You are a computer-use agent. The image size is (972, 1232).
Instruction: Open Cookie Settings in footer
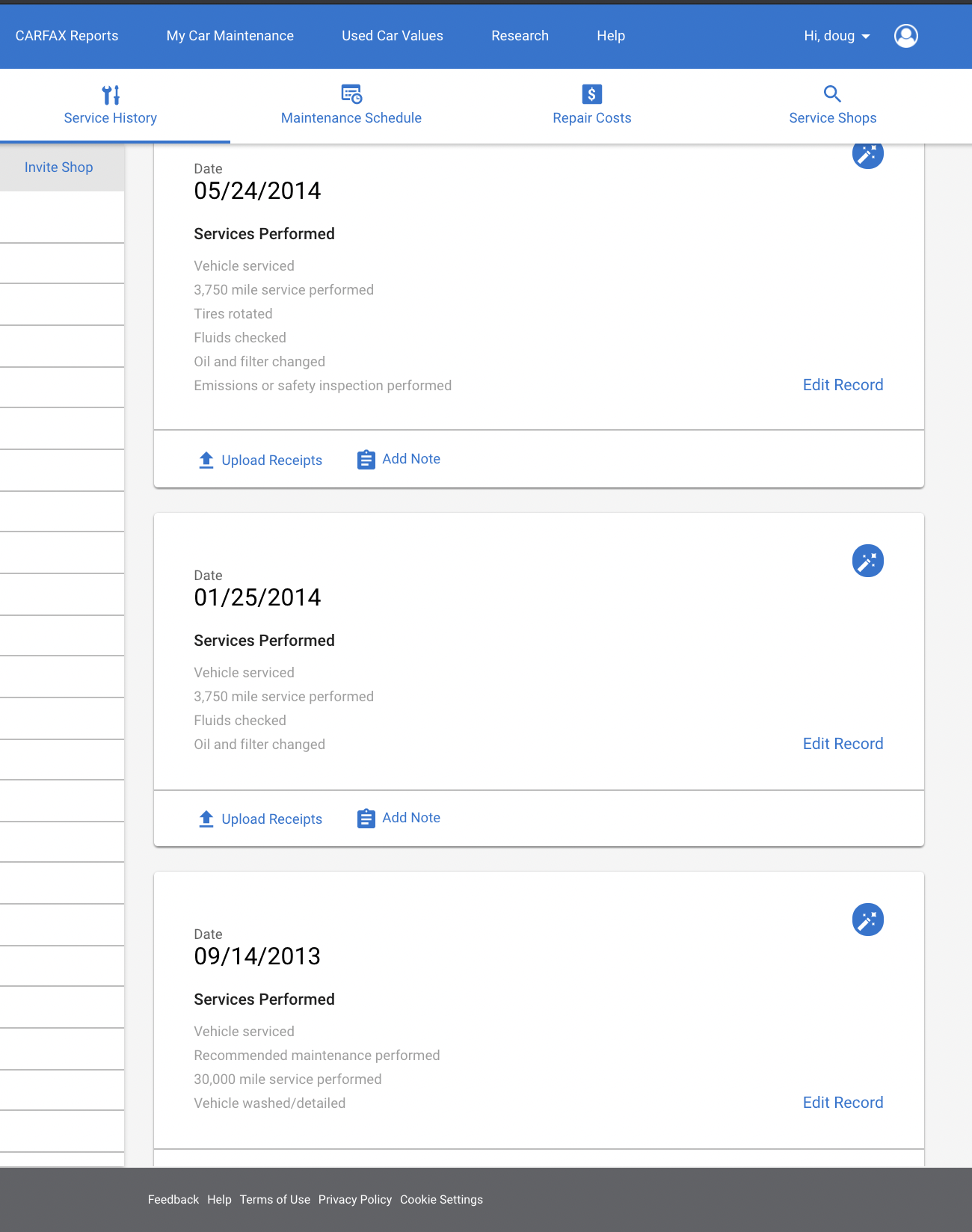441,1199
